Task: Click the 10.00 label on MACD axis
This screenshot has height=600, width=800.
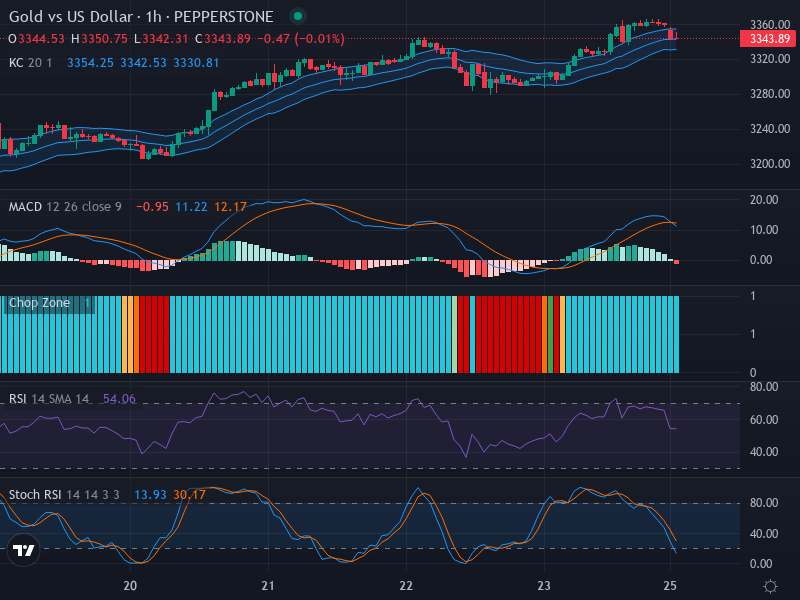Action: click(x=764, y=230)
